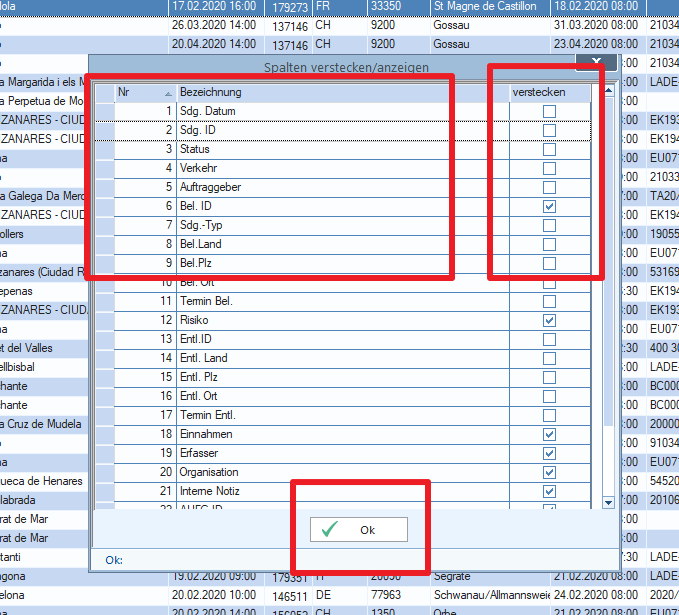This screenshot has width=679, height=615.
Task: Select the row 'Entl. Ort'
Action: click(x=343, y=396)
